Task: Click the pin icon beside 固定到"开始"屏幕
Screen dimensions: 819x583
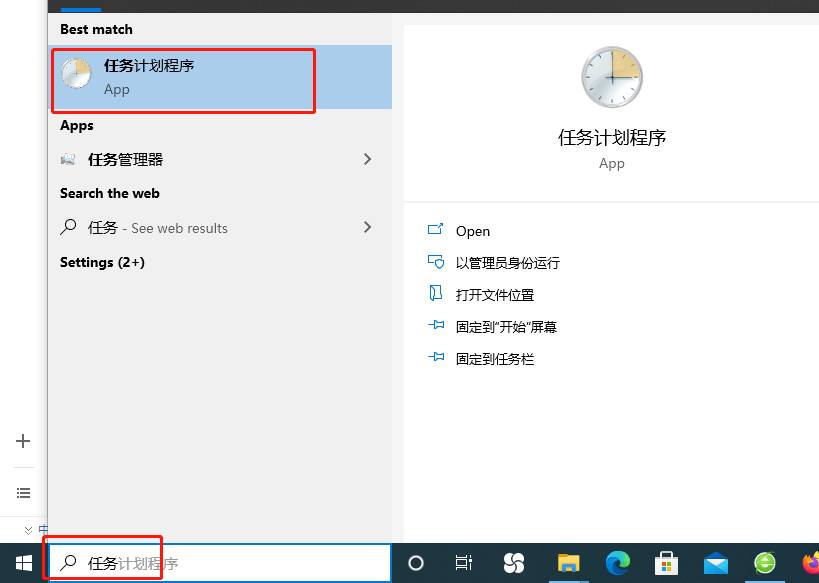Action: 436,325
